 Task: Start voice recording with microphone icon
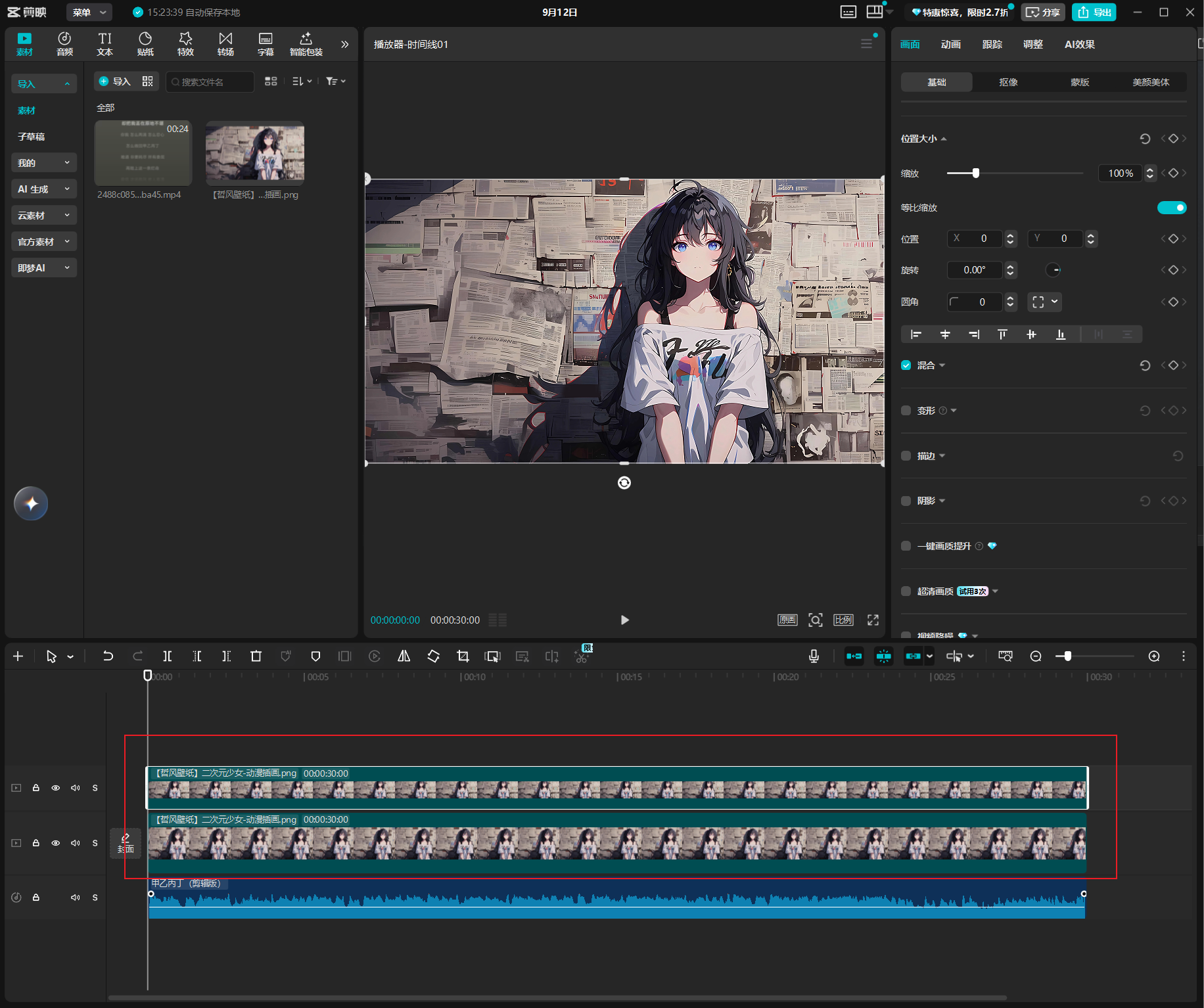[x=814, y=656]
